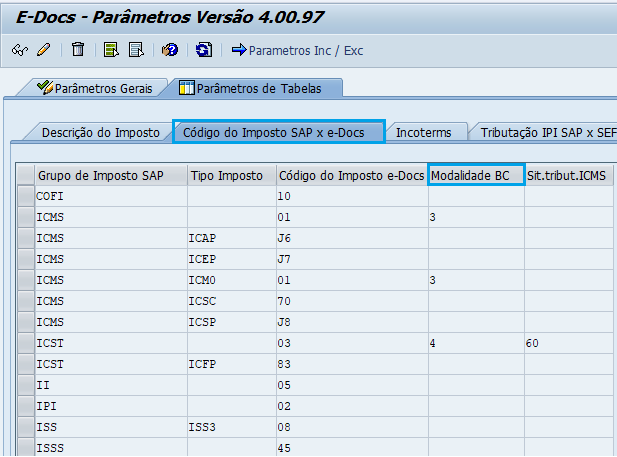This screenshot has width=617, height=457.
Task: Select row selector for ICST ICFP
Action: click(26, 364)
